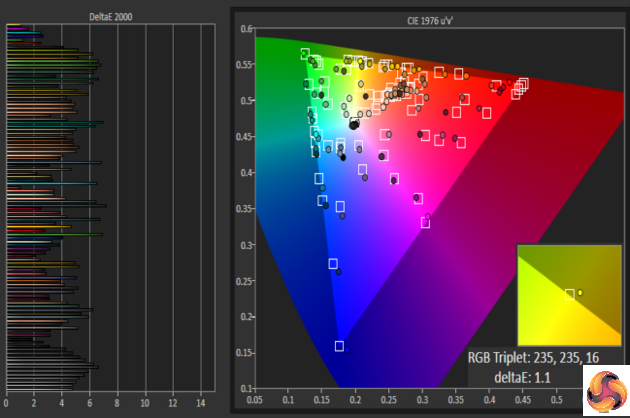Click the 0.05 label on CIE horizontal axis
This screenshot has width=630, height=418.
[255, 400]
